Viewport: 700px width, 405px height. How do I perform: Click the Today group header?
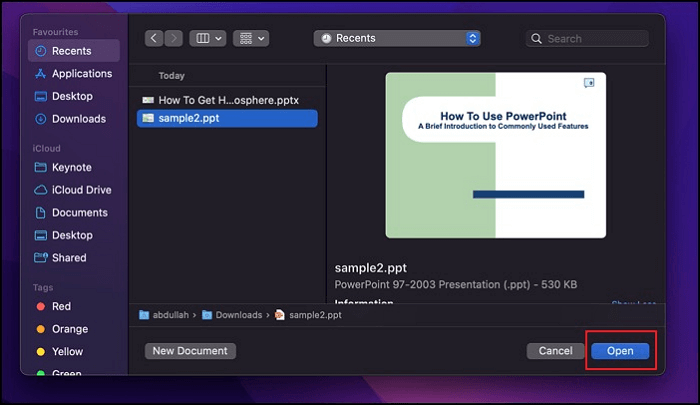tap(171, 76)
